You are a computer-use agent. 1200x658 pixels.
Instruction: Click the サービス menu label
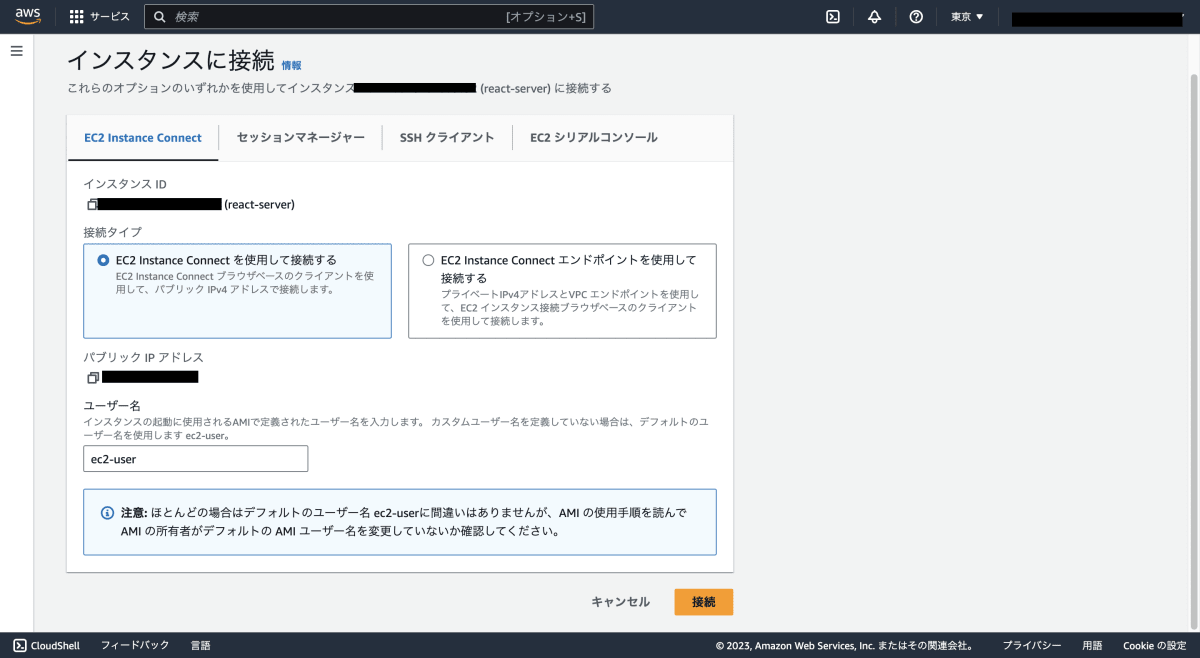click(x=110, y=17)
